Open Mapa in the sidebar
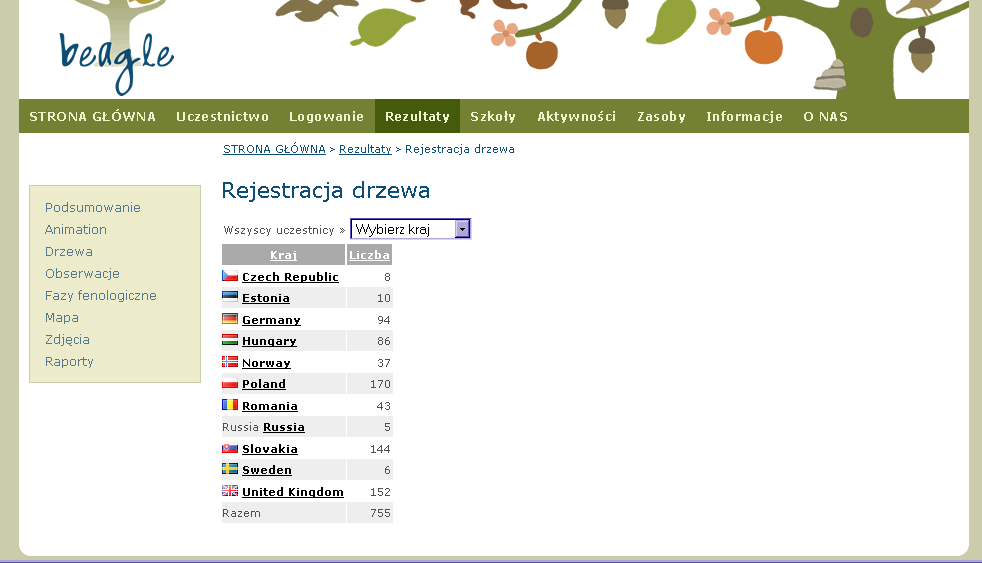Viewport: 982px width, 563px height. click(x=62, y=318)
